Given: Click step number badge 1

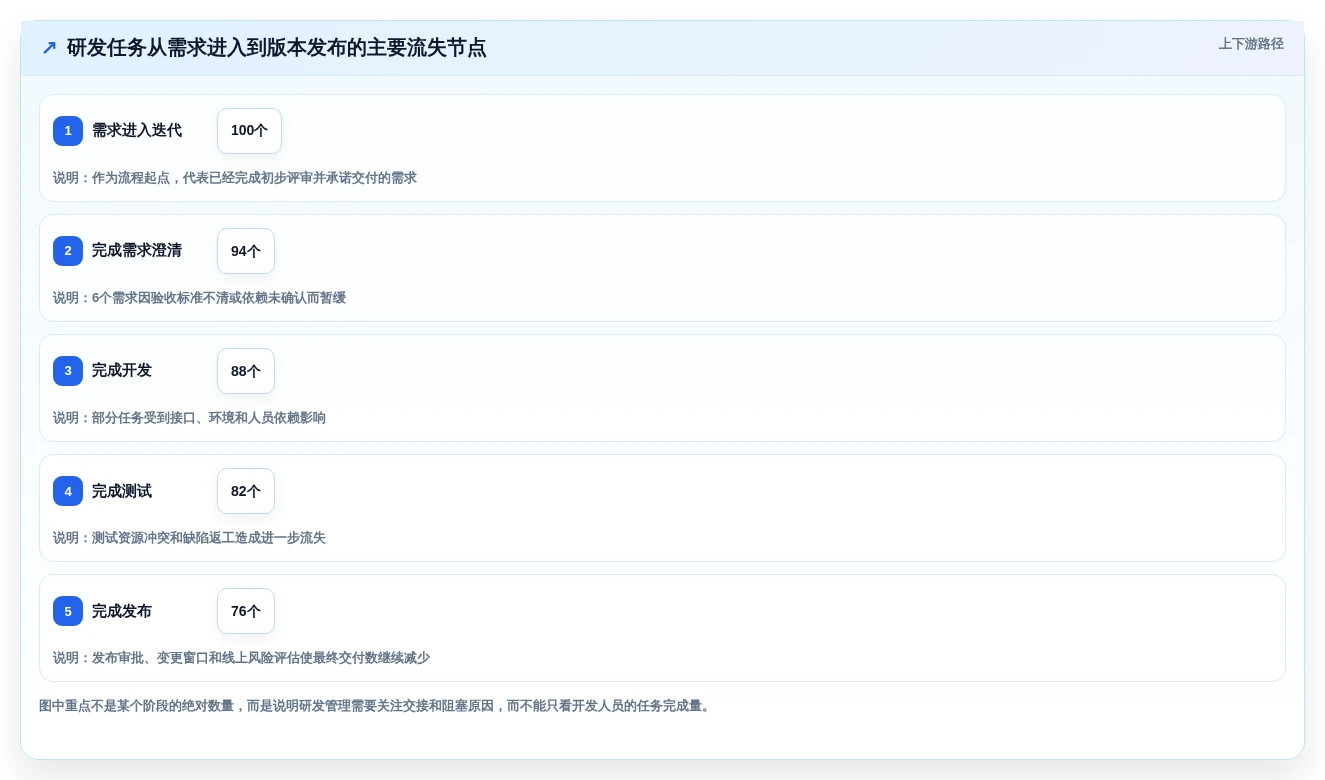Looking at the screenshot, I should coord(68,131).
